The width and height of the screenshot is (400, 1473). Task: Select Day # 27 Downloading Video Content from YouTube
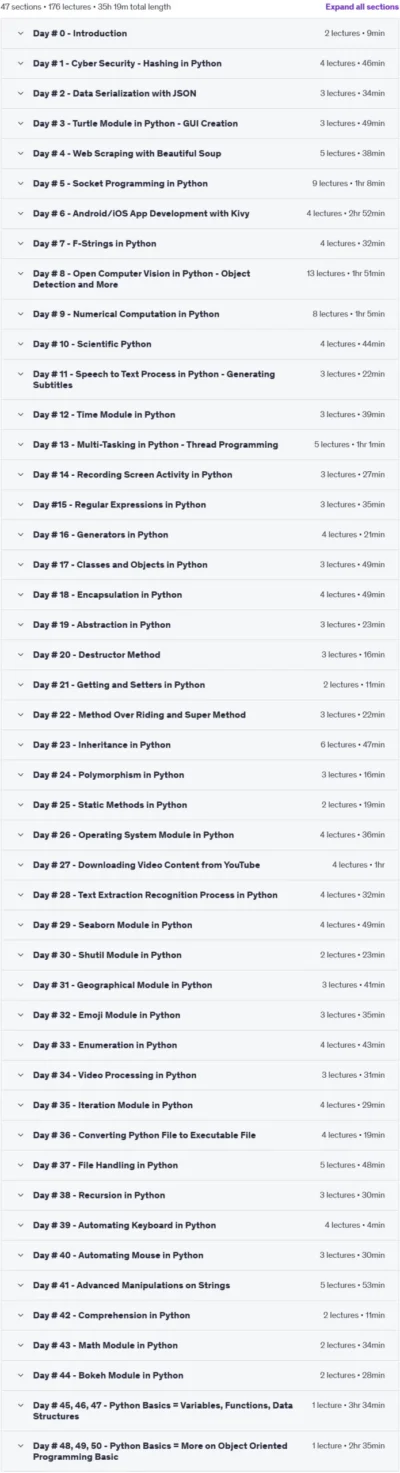[x=146, y=864]
